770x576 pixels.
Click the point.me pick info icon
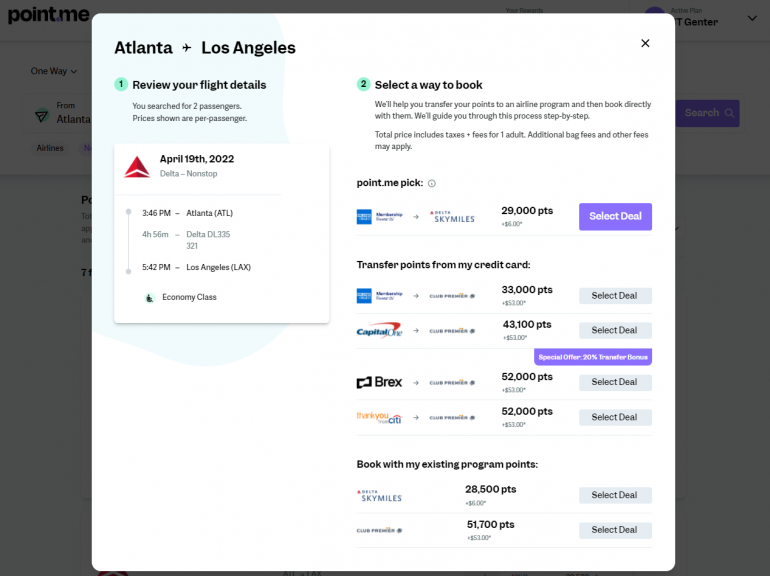click(x=432, y=183)
